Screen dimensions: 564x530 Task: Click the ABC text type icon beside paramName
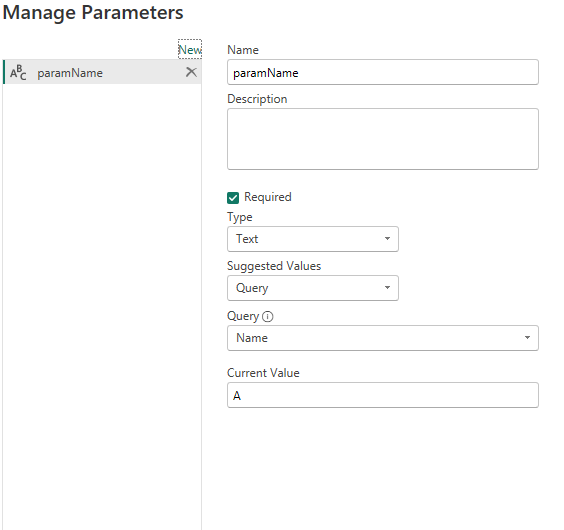pyautogui.click(x=18, y=72)
